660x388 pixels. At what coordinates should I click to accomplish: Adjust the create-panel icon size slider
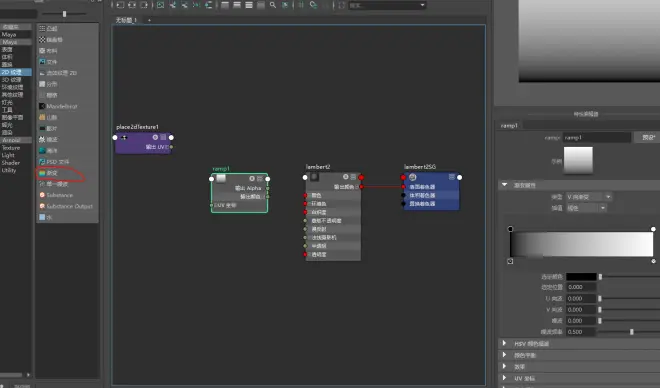(64, 14)
